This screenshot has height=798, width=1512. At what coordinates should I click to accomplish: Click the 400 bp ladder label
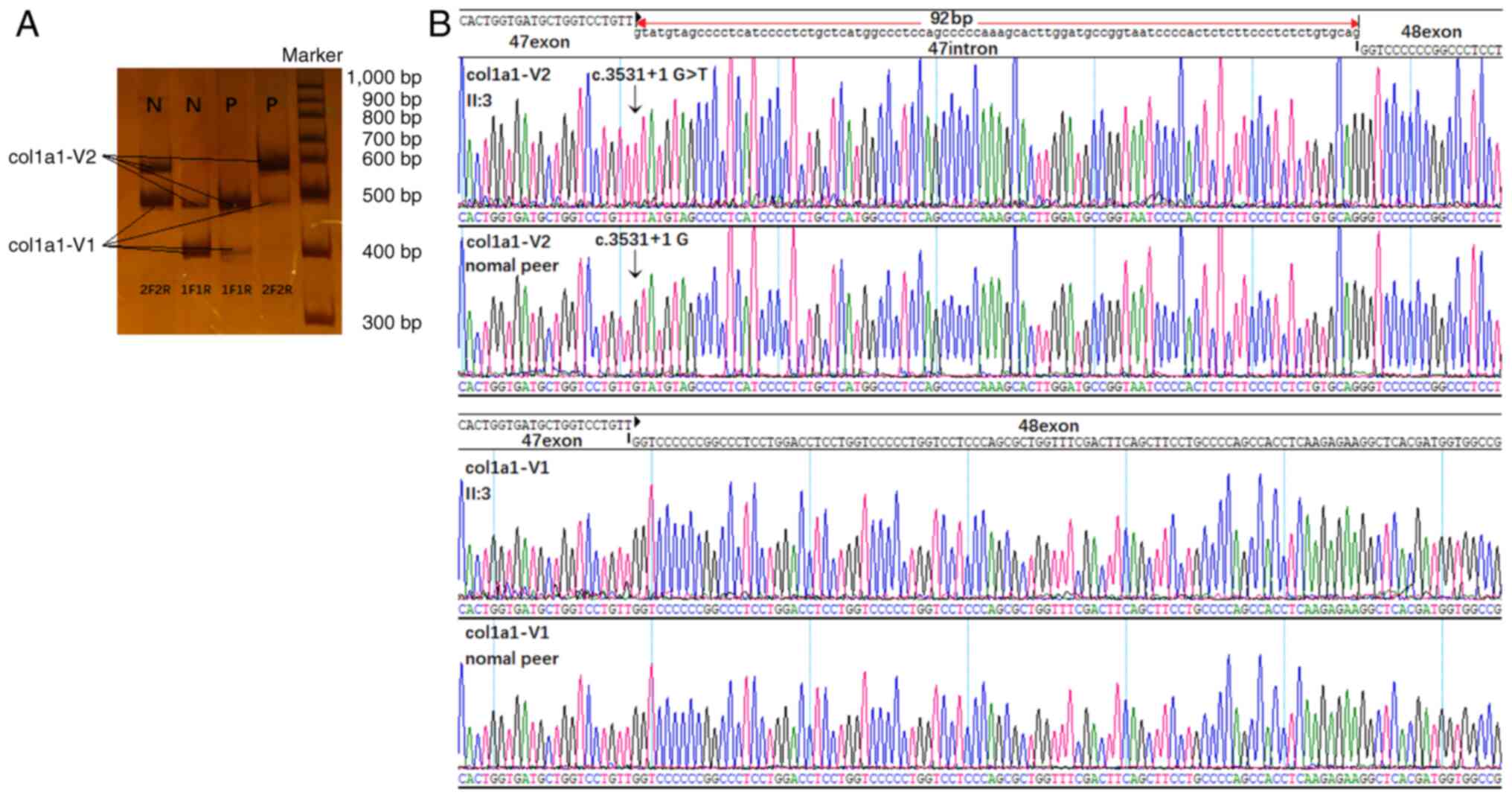[391, 252]
